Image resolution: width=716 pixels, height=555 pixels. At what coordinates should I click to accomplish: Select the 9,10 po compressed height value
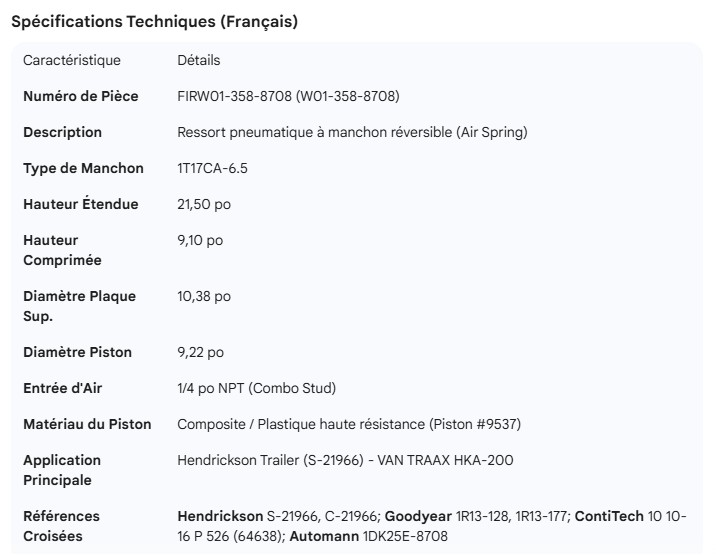click(x=200, y=240)
